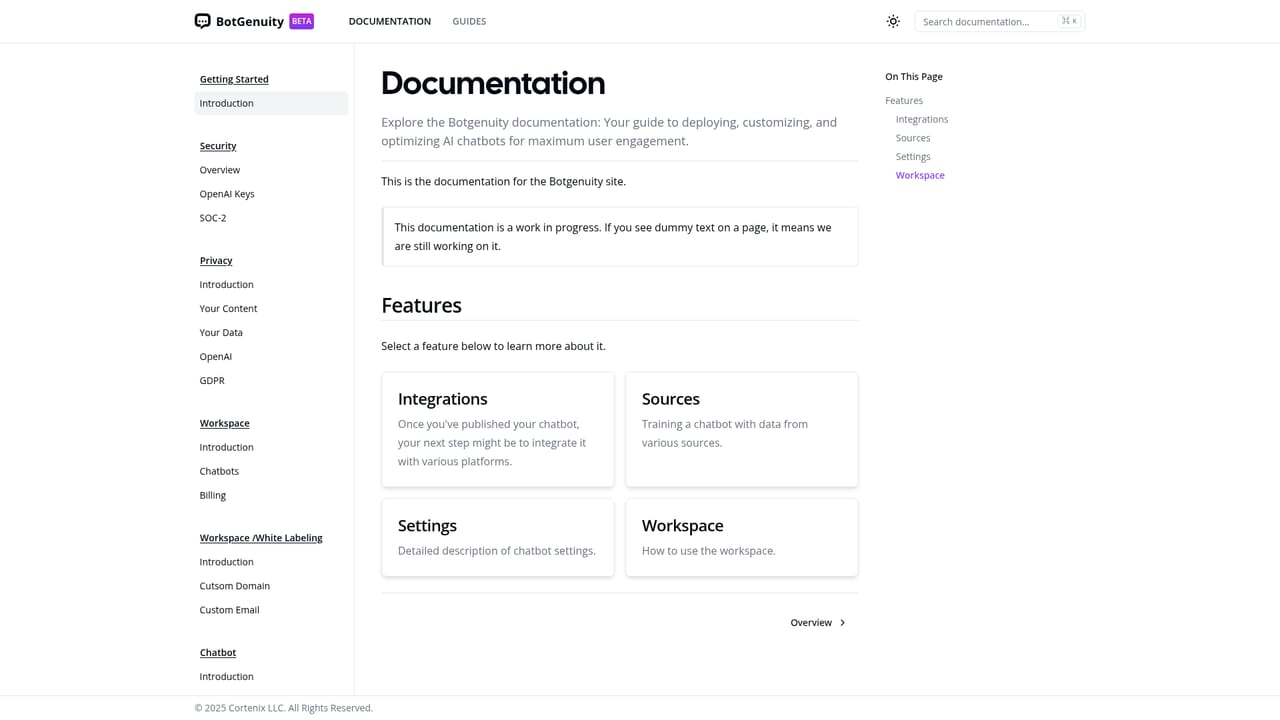Open the OpenAI link under Privacy
This screenshot has height=720, width=1280.
216,357
